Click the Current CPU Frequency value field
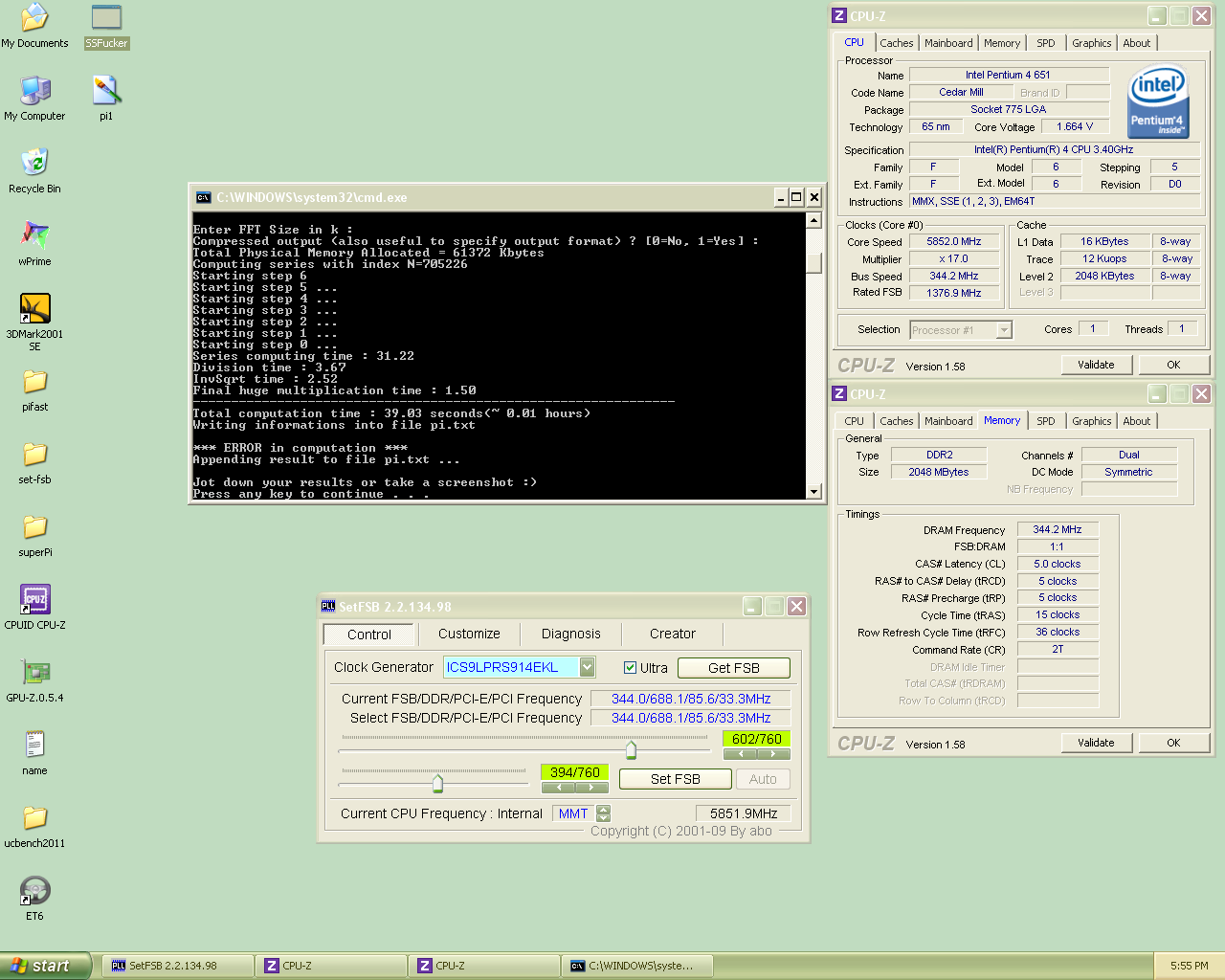The width and height of the screenshot is (1225, 980). pos(744,813)
